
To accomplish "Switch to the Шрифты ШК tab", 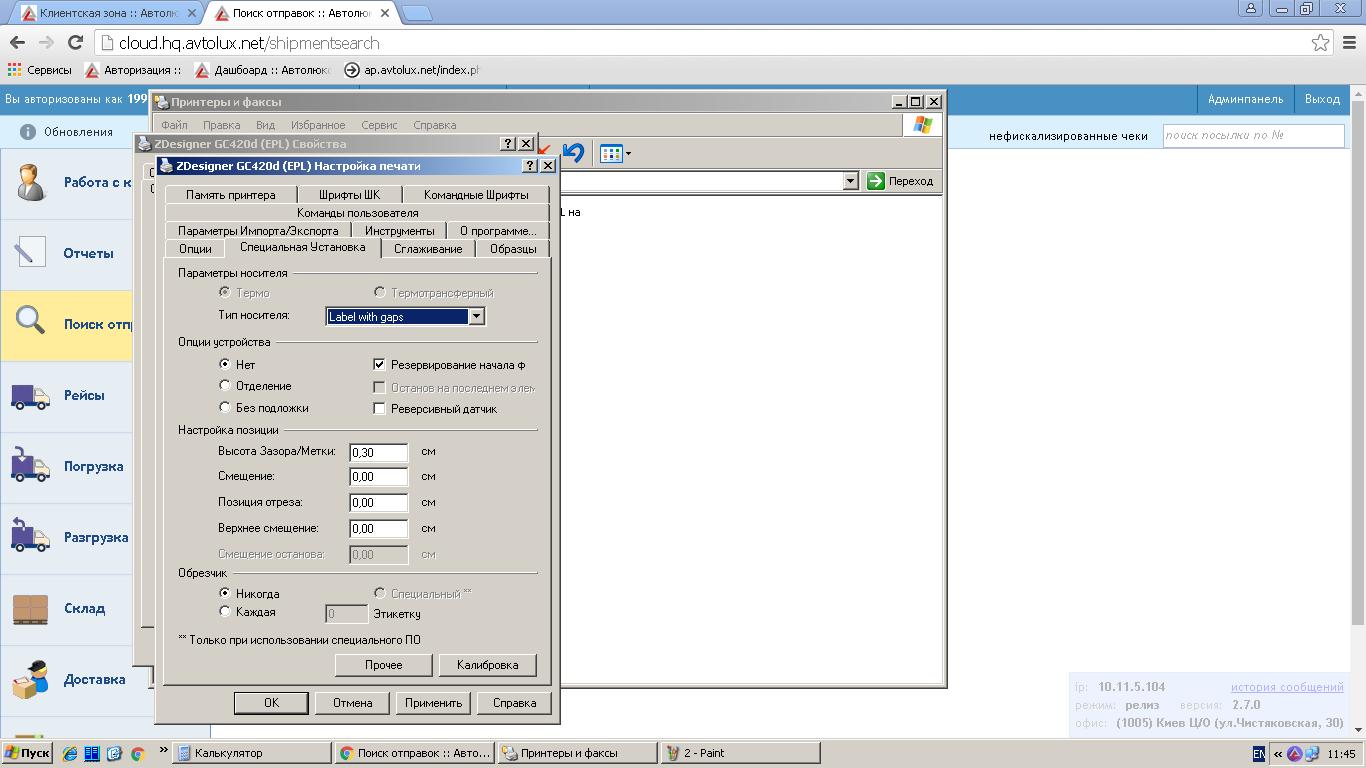I will click(x=349, y=195).
